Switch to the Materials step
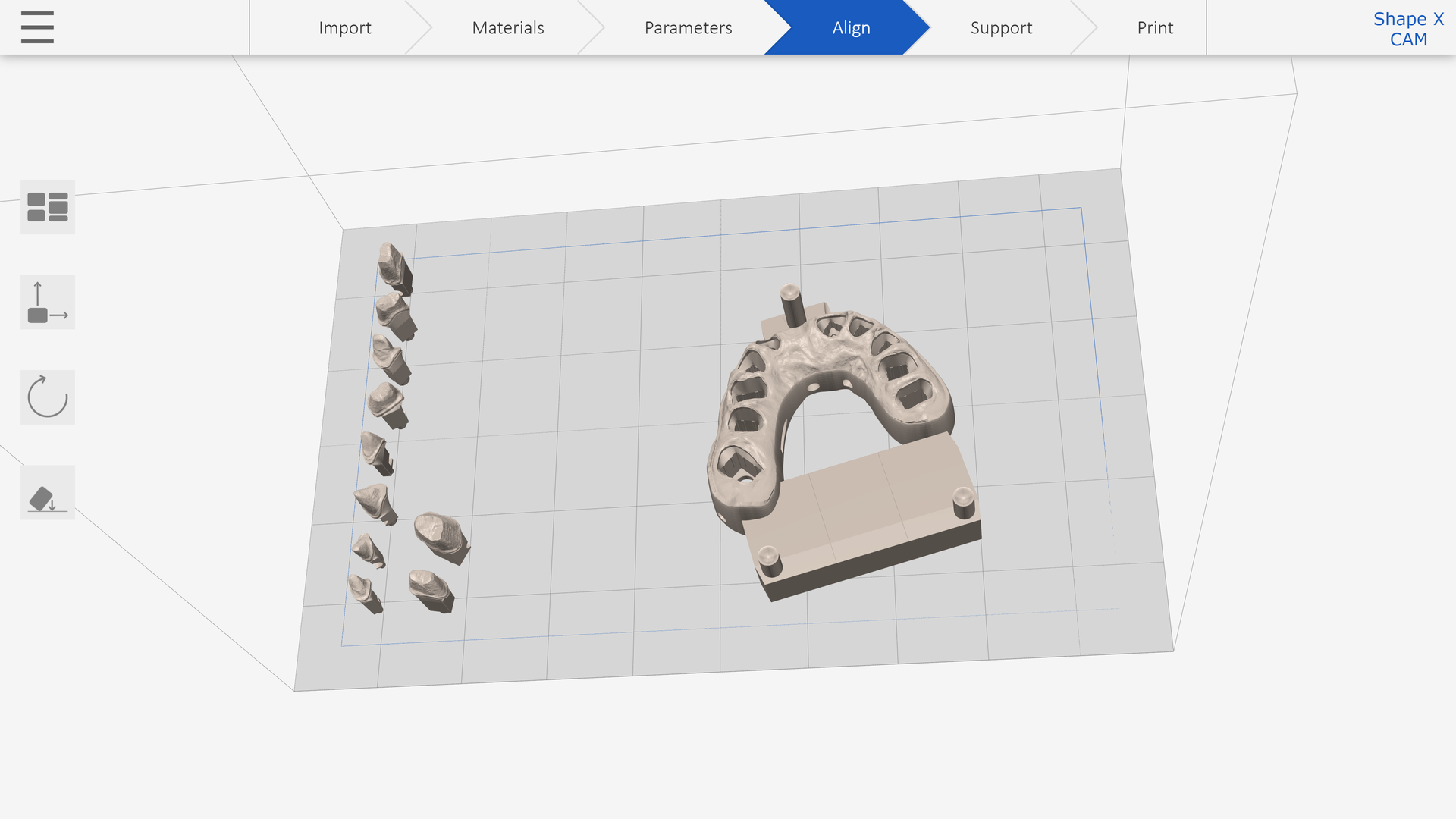 (x=508, y=27)
